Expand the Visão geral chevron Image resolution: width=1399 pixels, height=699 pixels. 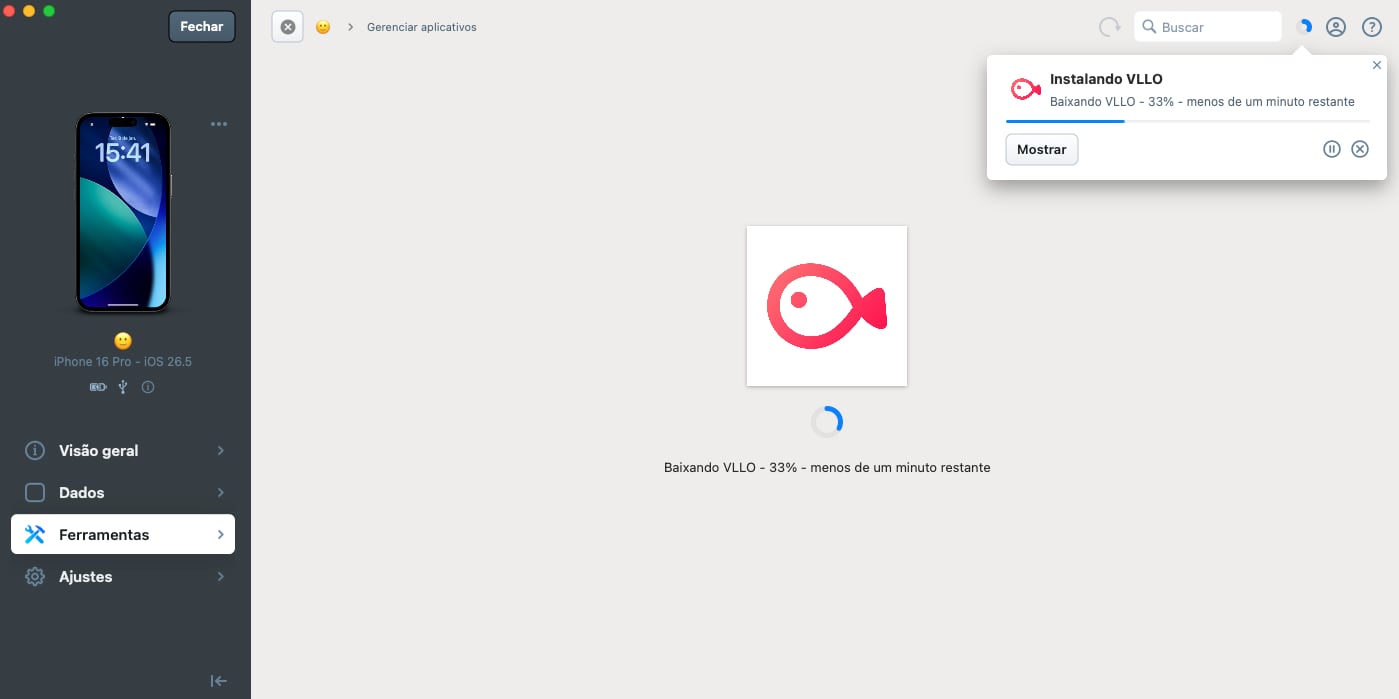click(220, 451)
